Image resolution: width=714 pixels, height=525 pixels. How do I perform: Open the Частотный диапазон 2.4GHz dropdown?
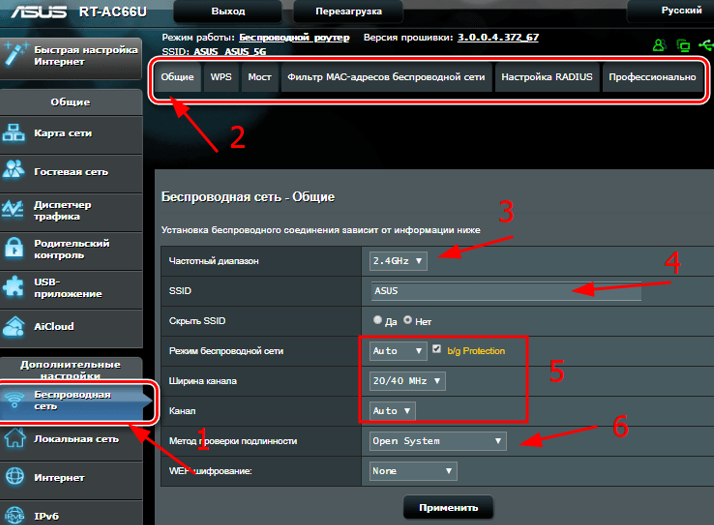tap(398, 261)
